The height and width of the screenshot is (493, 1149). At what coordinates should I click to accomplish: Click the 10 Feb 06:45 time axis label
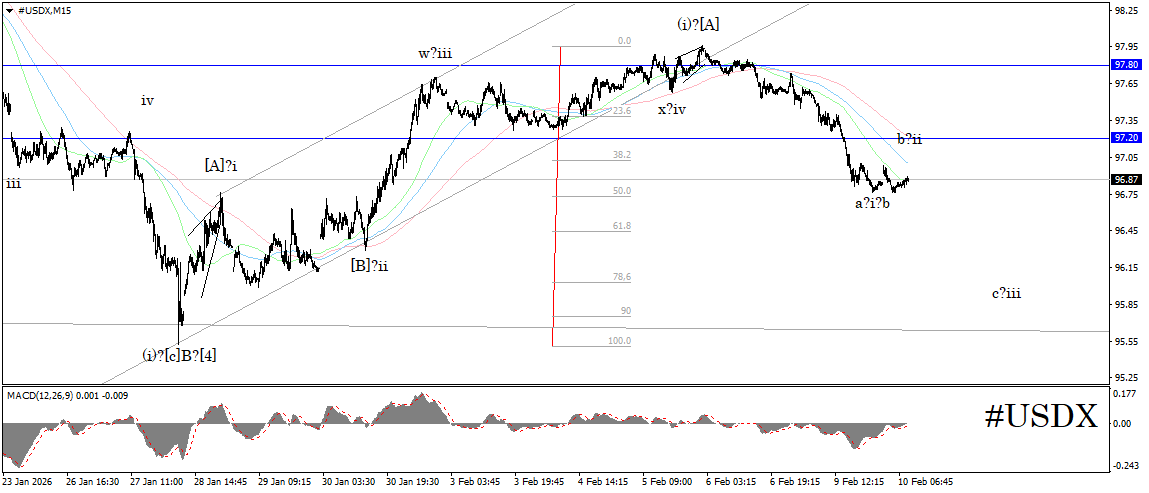926,482
